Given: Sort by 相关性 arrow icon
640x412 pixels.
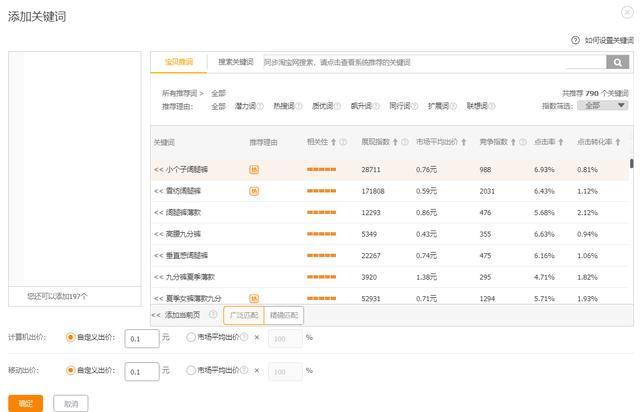Looking at the screenshot, I should click(333, 142).
